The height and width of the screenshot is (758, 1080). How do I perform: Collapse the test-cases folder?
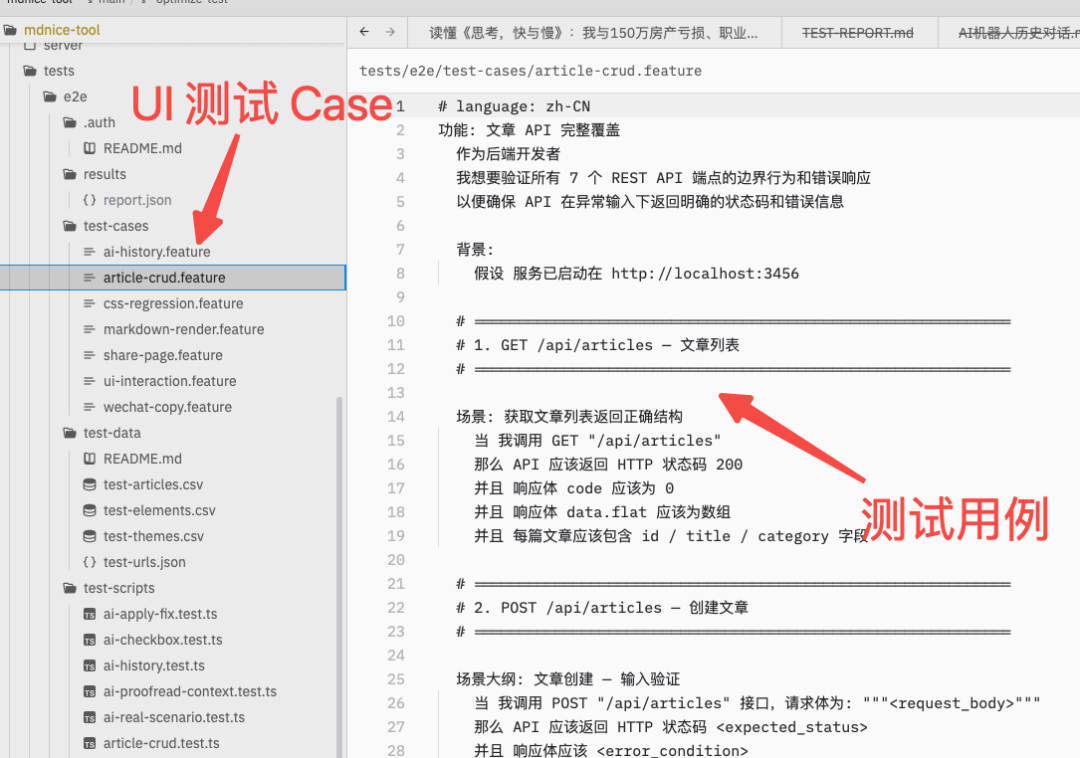pos(116,226)
